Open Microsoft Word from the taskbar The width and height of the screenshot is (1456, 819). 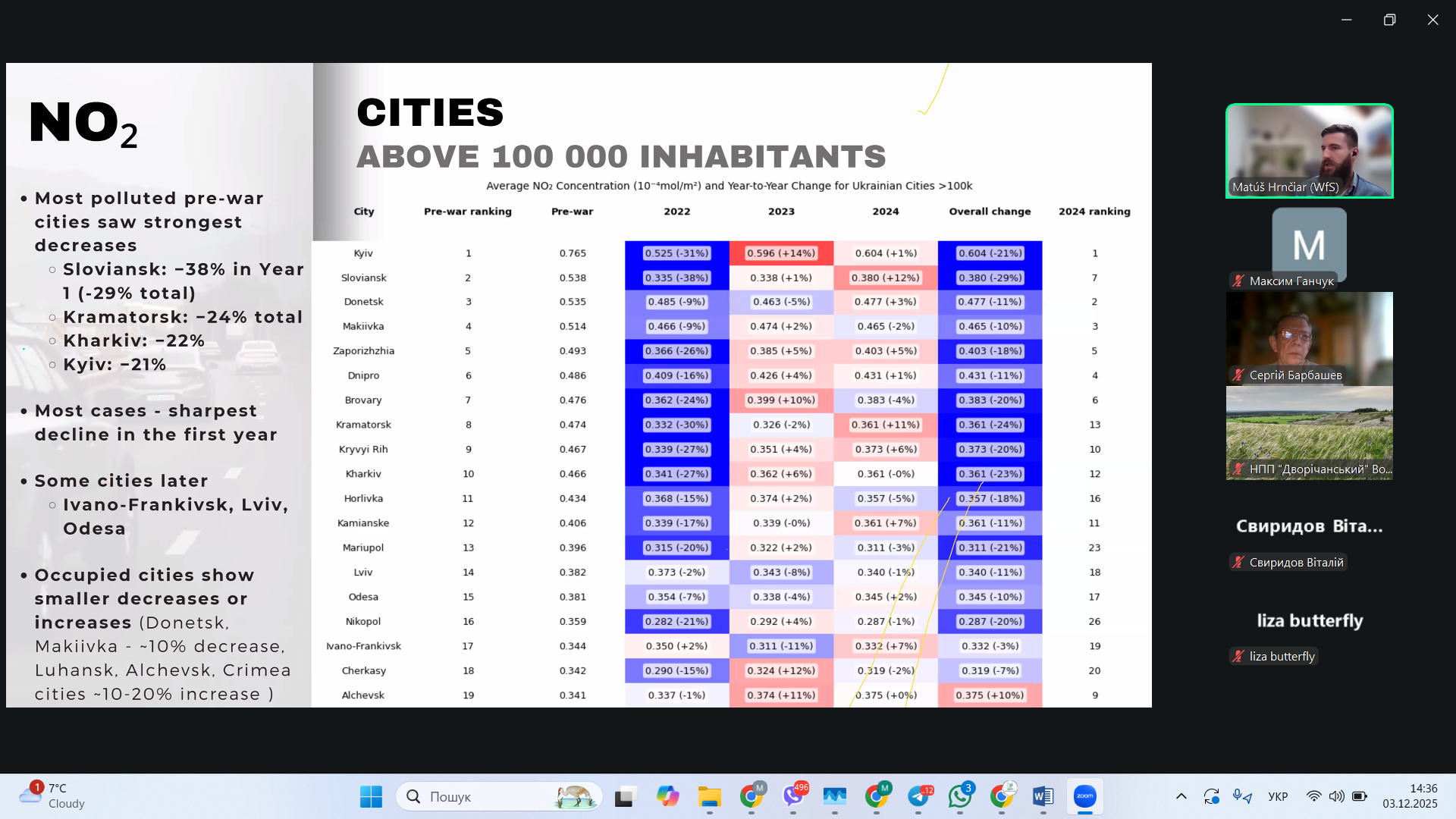click(x=1043, y=796)
